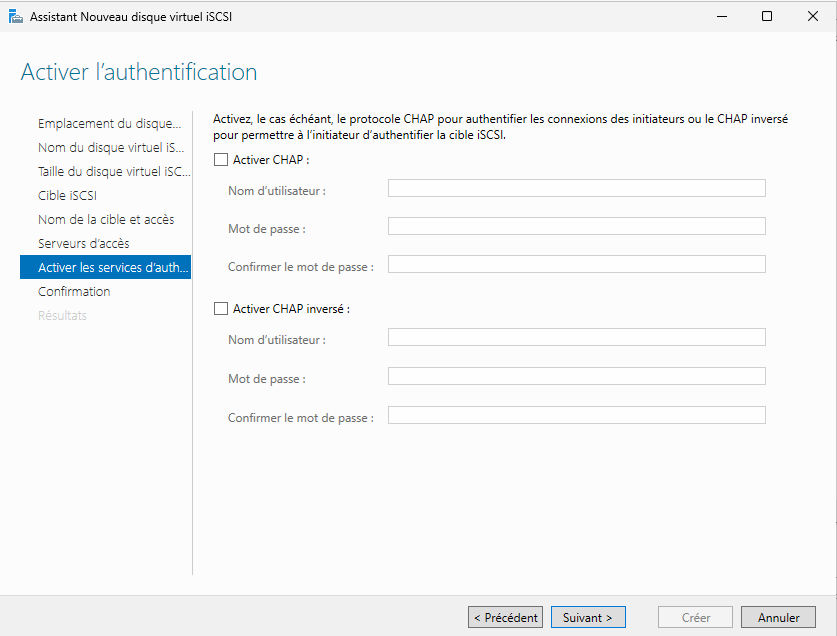Click CHAP Confirmer le mot de passe field

click(x=576, y=264)
